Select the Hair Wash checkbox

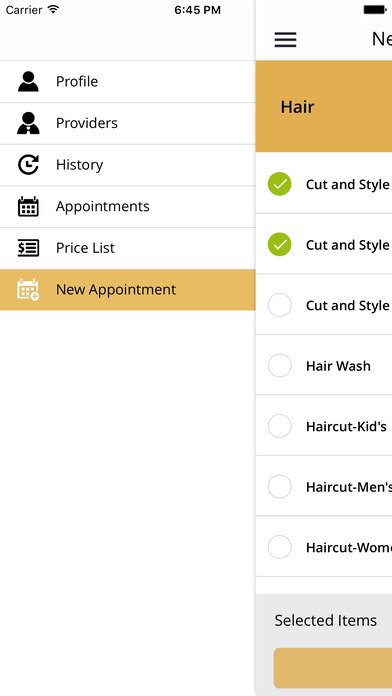pyautogui.click(x=280, y=365)
